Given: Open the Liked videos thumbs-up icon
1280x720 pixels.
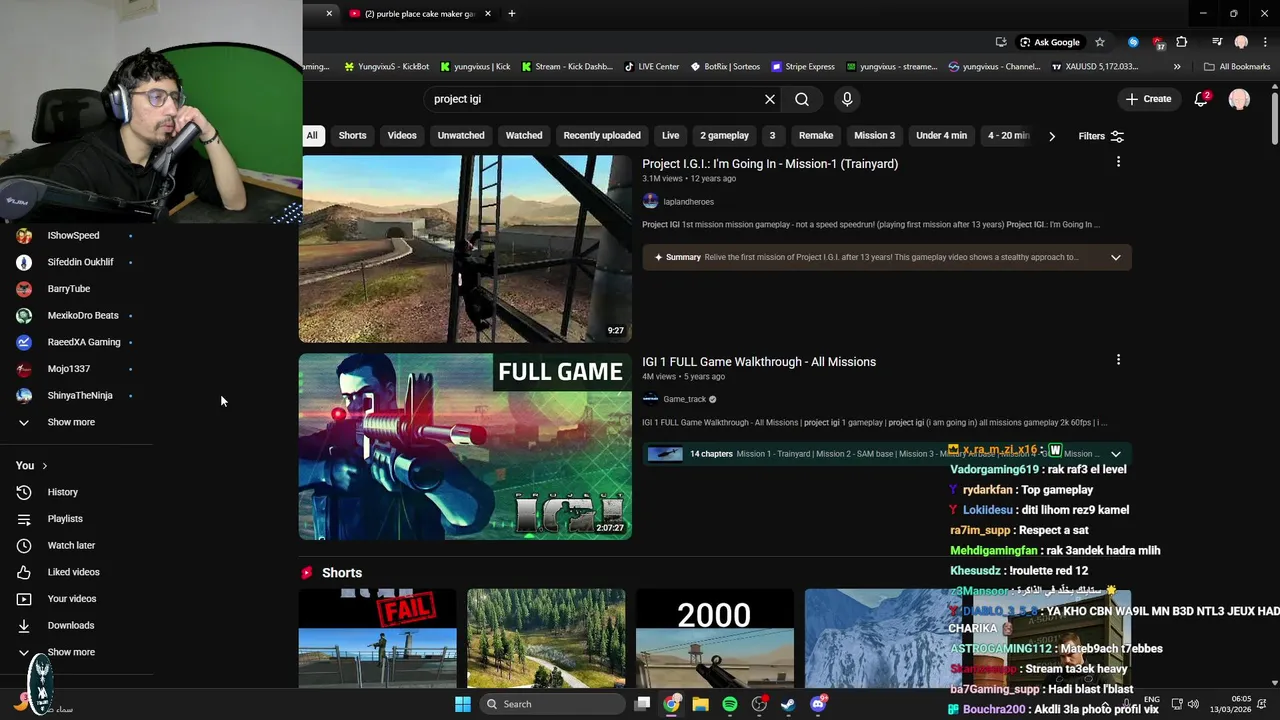Looking at the screenshot, I should (x=24, y=572).
